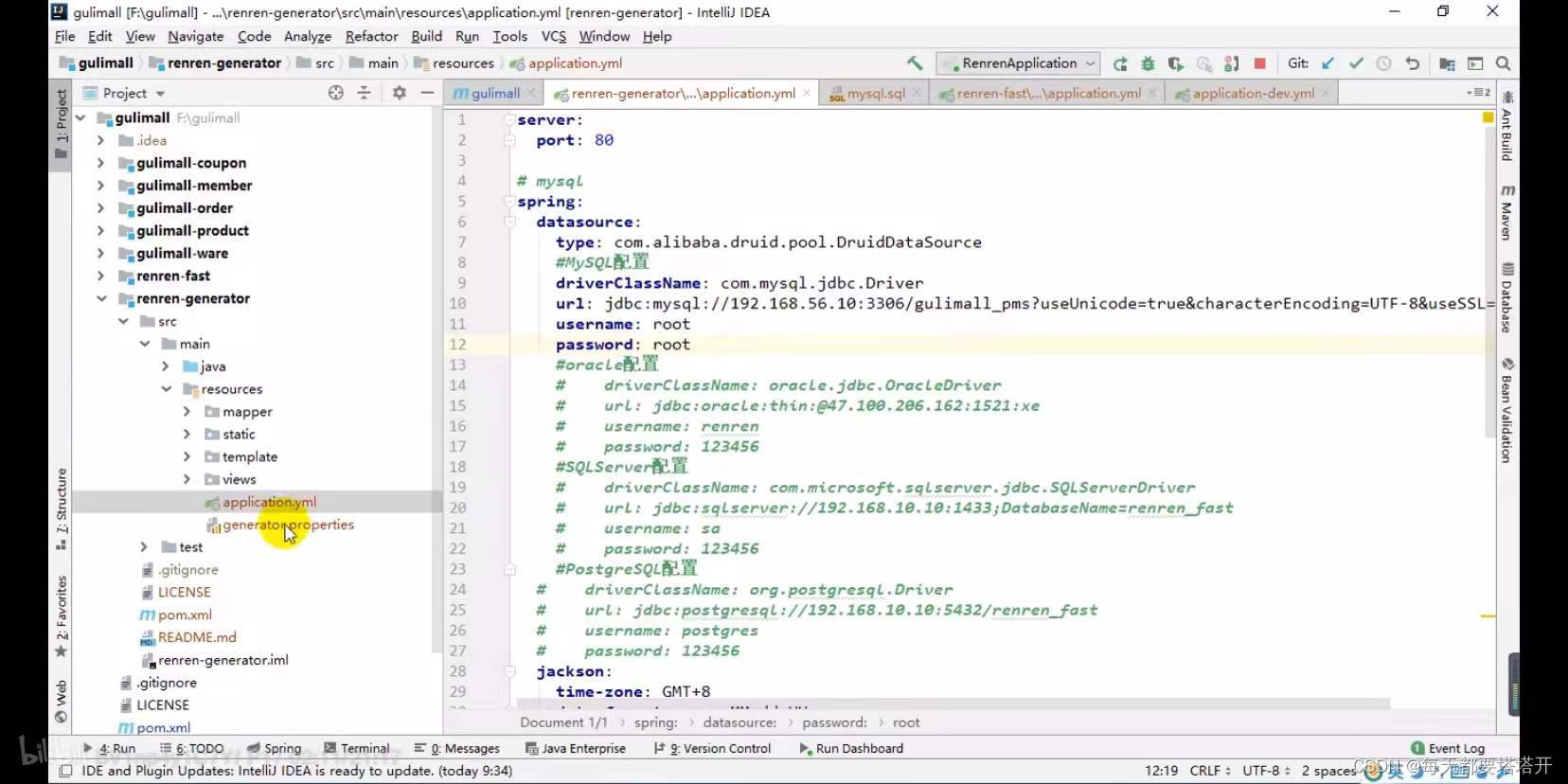Click the Build project hammer icon
Image resolution: width=1568 pixels, height=784 pixels.
[x=915, y=63]
